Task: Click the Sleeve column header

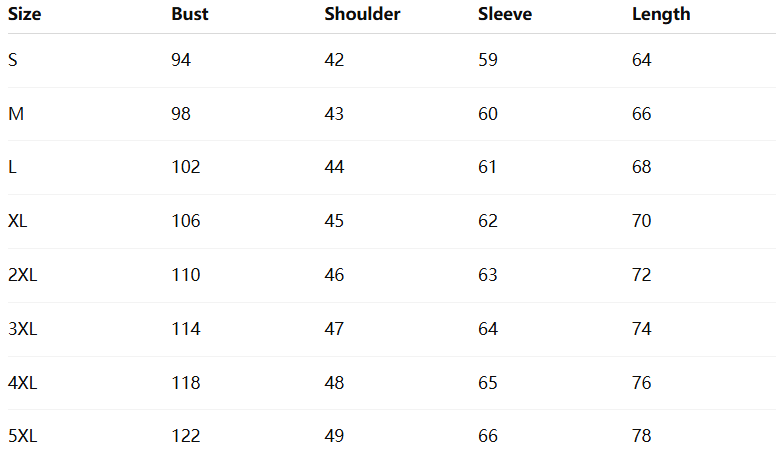Action: point(505,14)
